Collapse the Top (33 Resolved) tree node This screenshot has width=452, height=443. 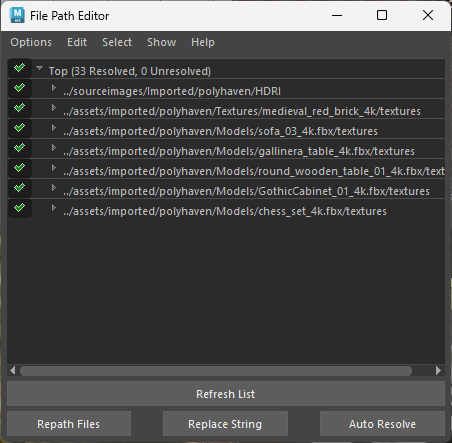[40, 68]
